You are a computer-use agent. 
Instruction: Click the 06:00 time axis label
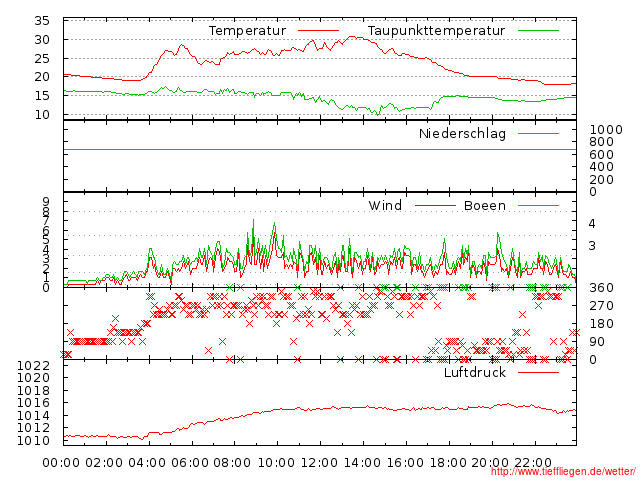click(190, 462)
